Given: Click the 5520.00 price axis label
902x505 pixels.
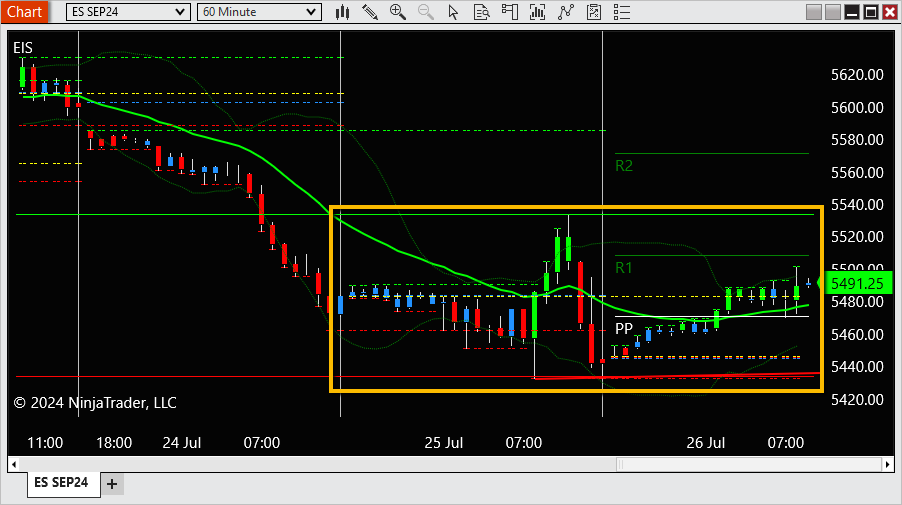Looking at the screenshot, I should [x=857, y=237].
